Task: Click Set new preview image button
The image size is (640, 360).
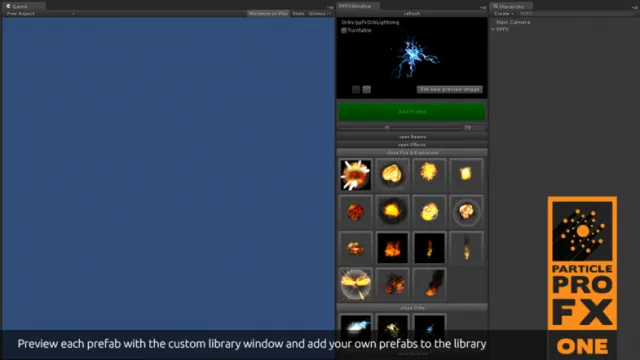Action: pyautogui.click(x=449, y=89)
